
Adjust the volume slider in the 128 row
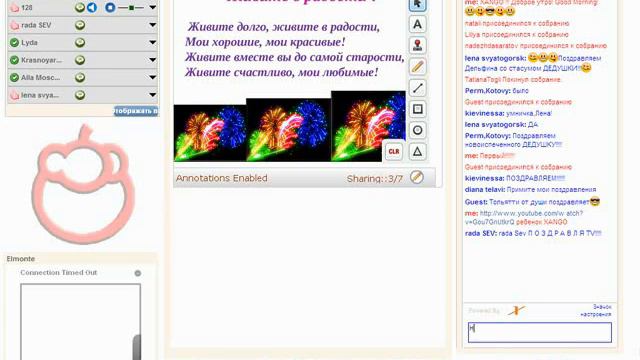[x=131, y=7]
